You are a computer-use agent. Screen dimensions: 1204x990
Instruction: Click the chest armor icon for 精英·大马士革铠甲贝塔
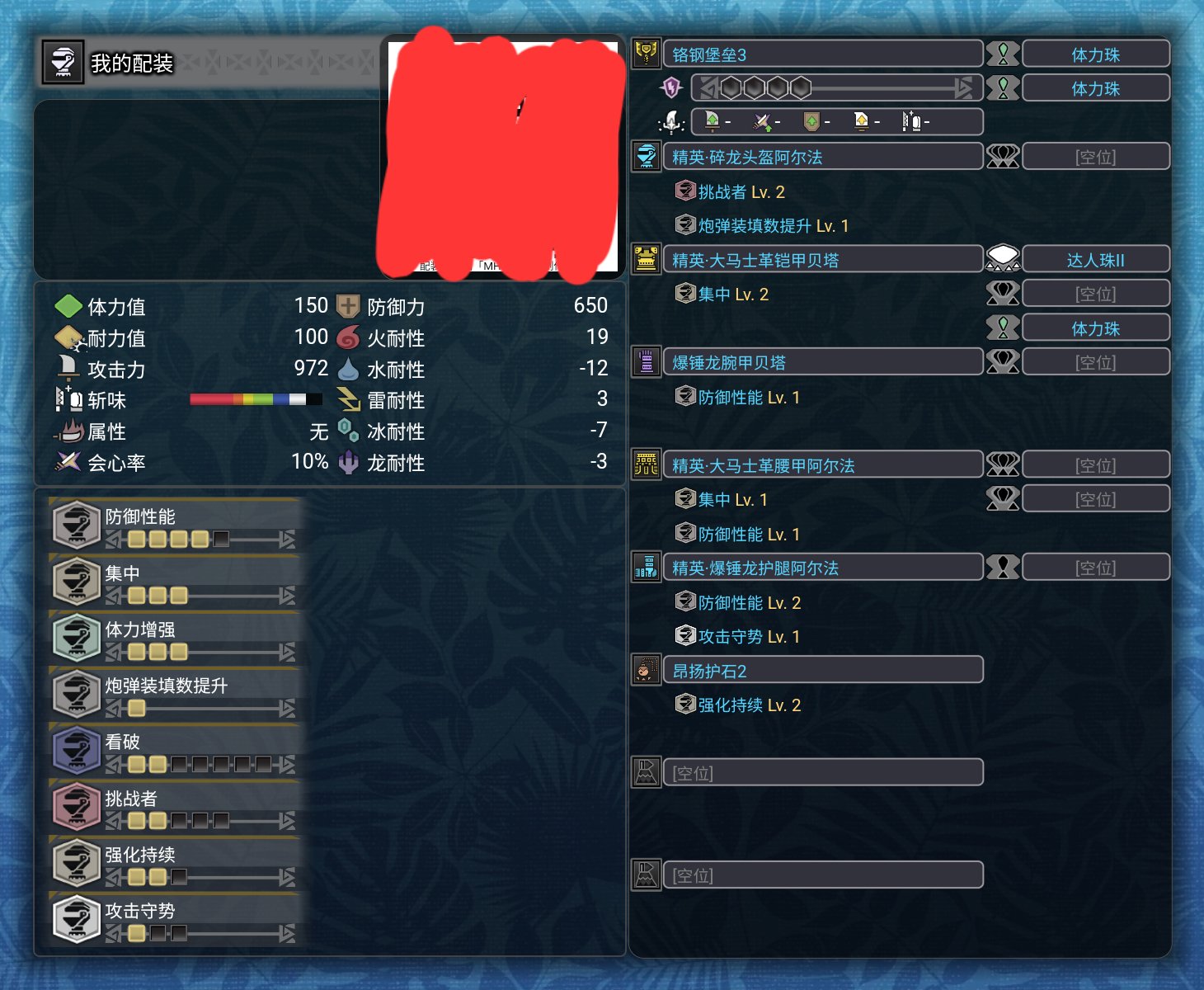[647, 259]
